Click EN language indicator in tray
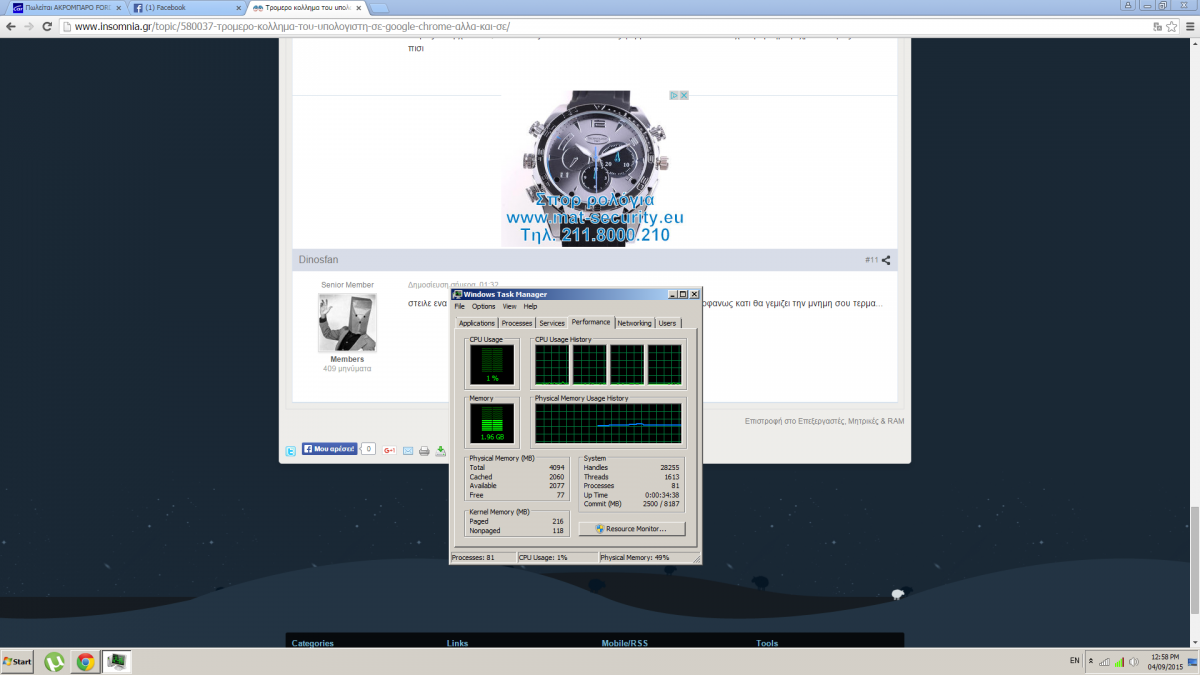Screen dimensions: 1200x675 click(x=1075, y=661)
